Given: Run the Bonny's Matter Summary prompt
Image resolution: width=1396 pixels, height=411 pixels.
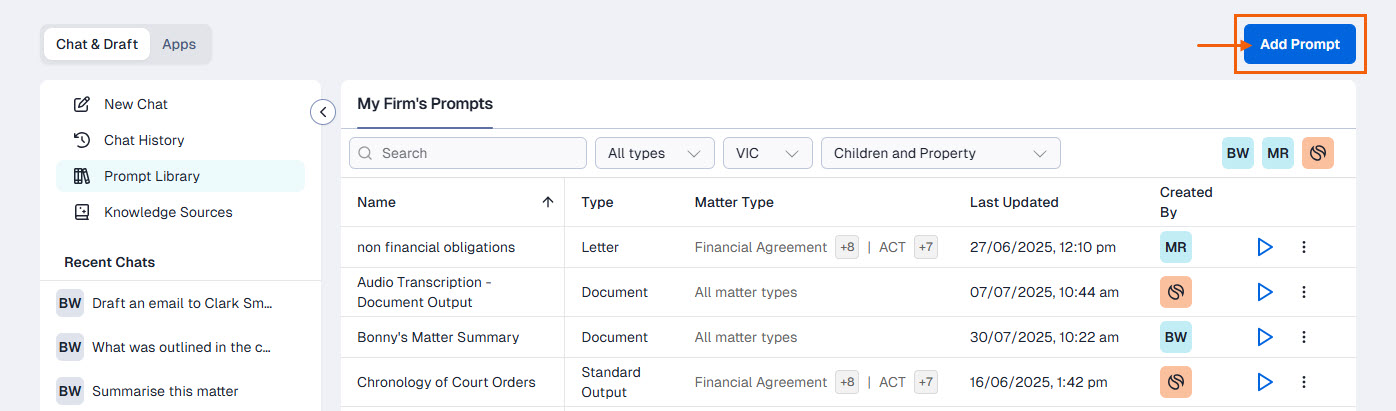Looking at the screenshot, I should tap(1265, 337).
